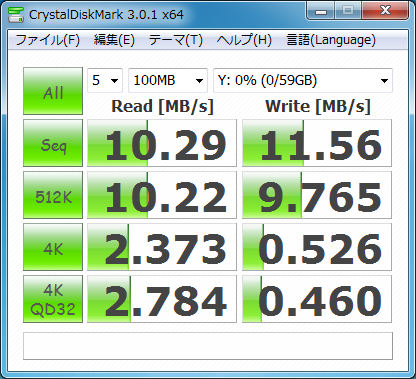The image size is (416, 379).
Task: Click the Read [MB/s] column header
Action: [x=162, y=107]
